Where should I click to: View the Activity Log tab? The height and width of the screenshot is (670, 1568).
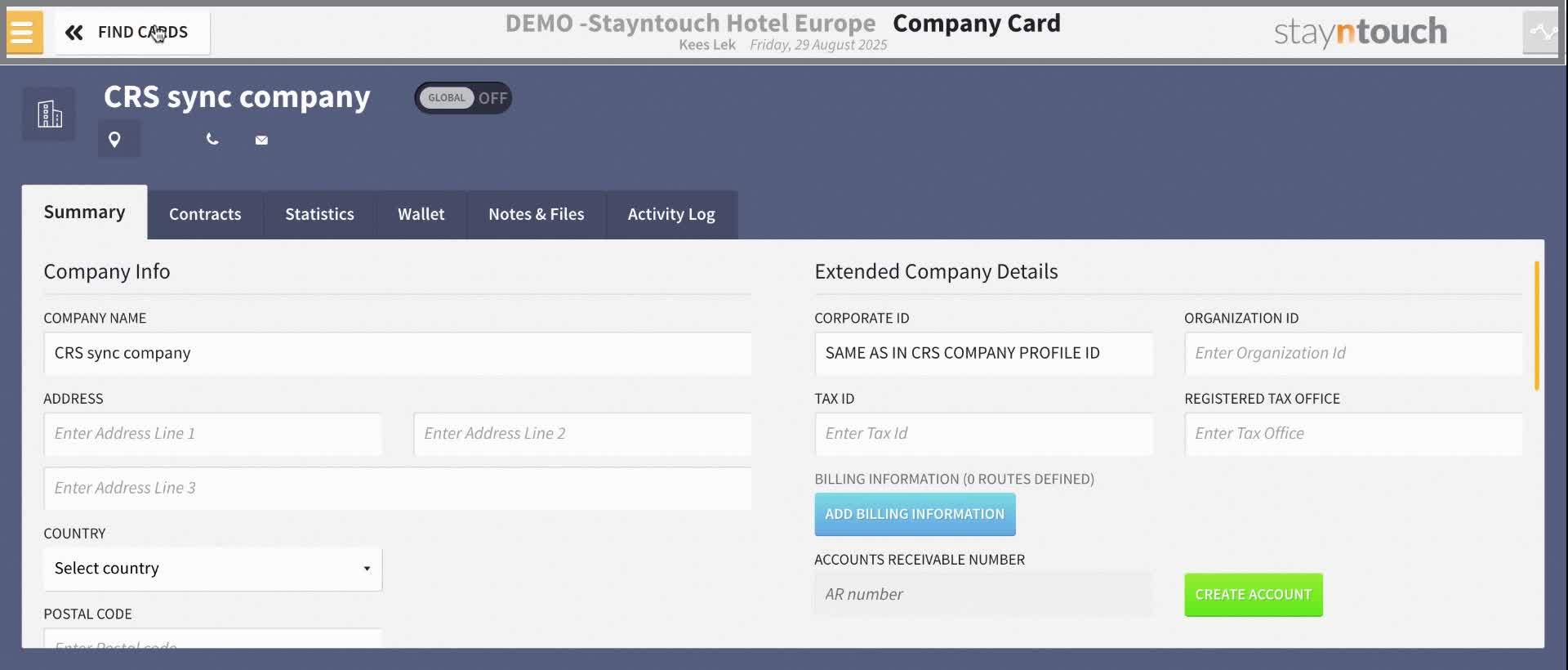tap(671, 215)
